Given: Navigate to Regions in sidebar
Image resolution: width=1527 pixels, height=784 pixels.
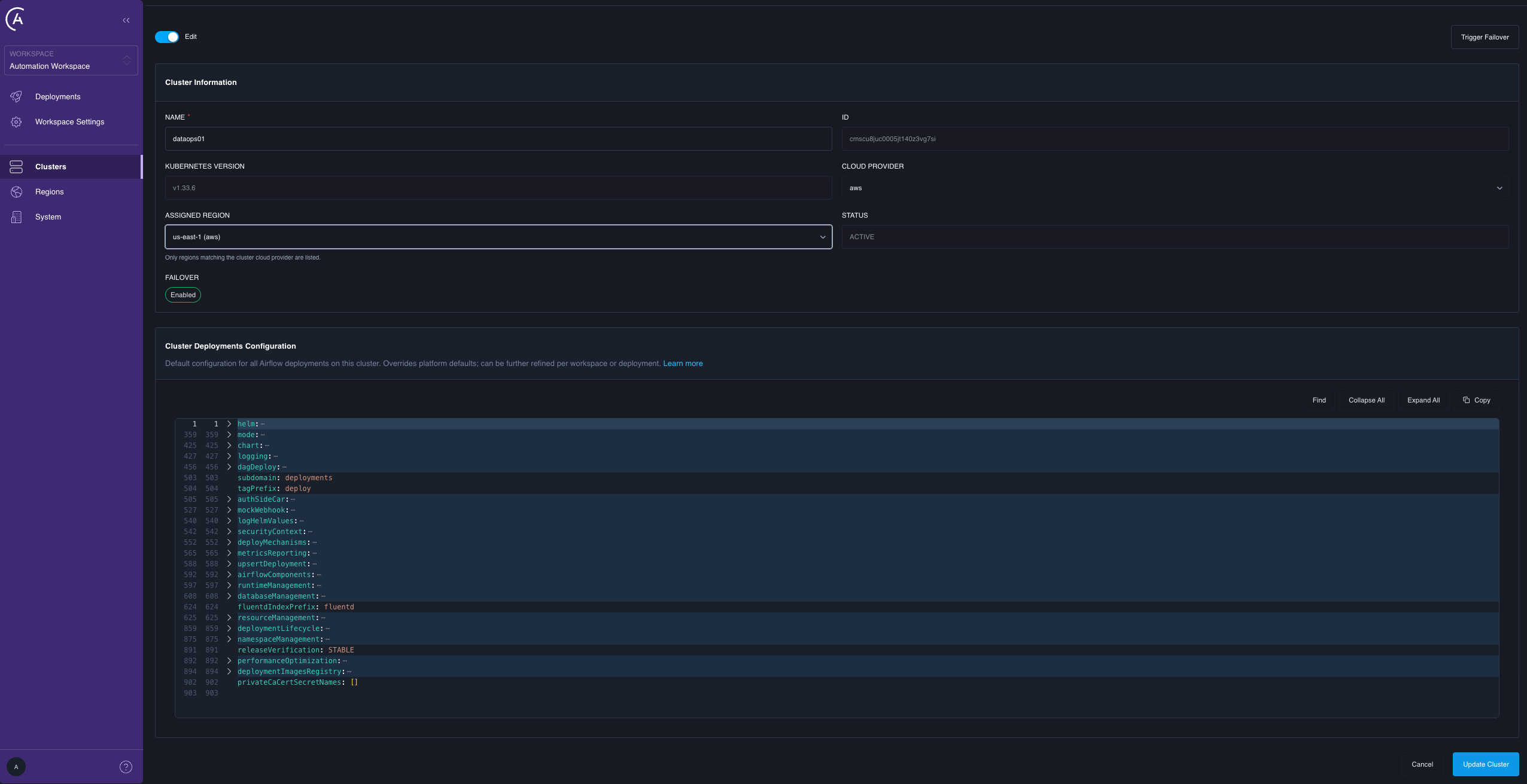Looking at the screenshot, I should click(x=71, y=192).
